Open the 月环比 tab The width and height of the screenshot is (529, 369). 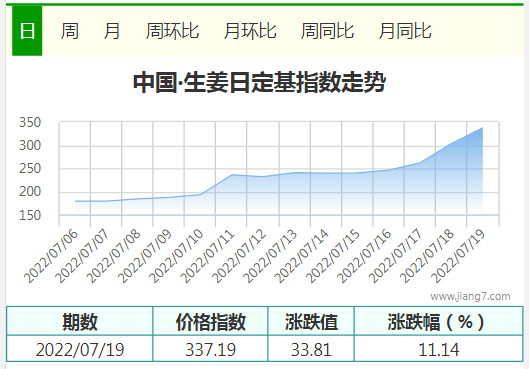click(250, 31)
